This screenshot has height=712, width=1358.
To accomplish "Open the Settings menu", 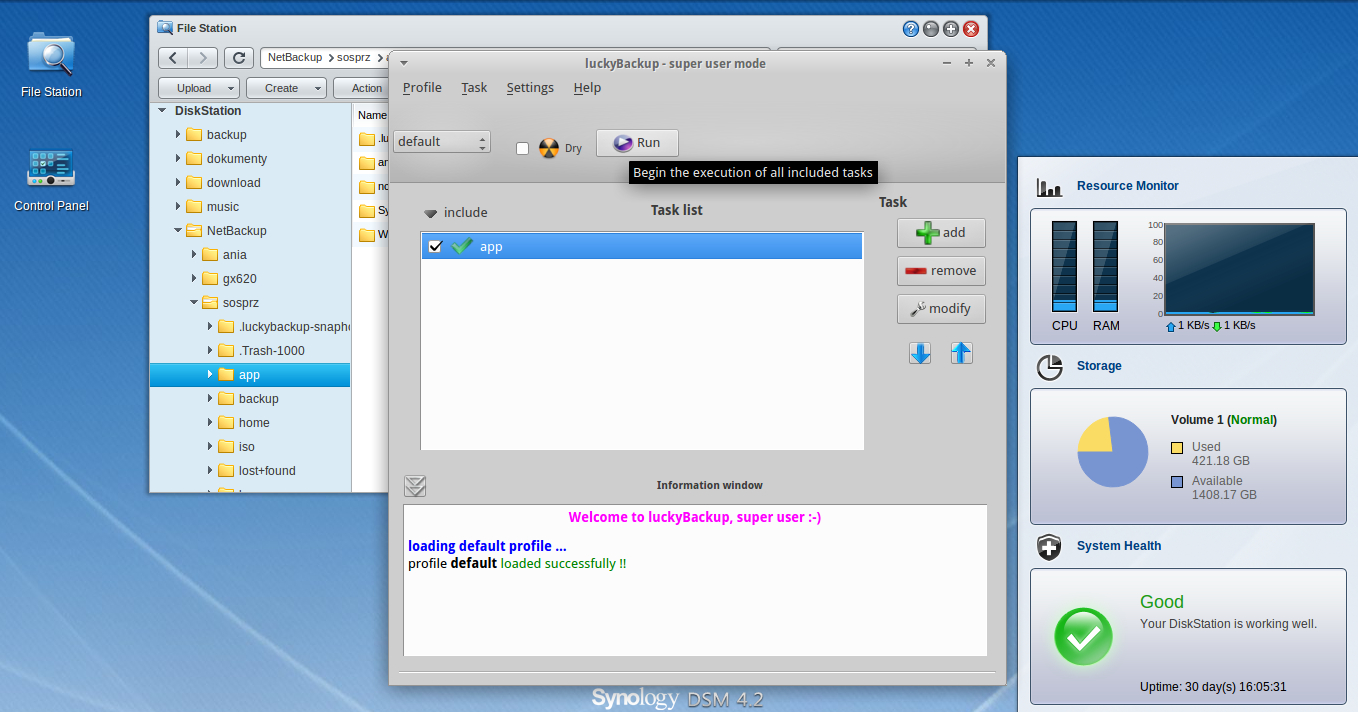I will [x=530, y=88].
